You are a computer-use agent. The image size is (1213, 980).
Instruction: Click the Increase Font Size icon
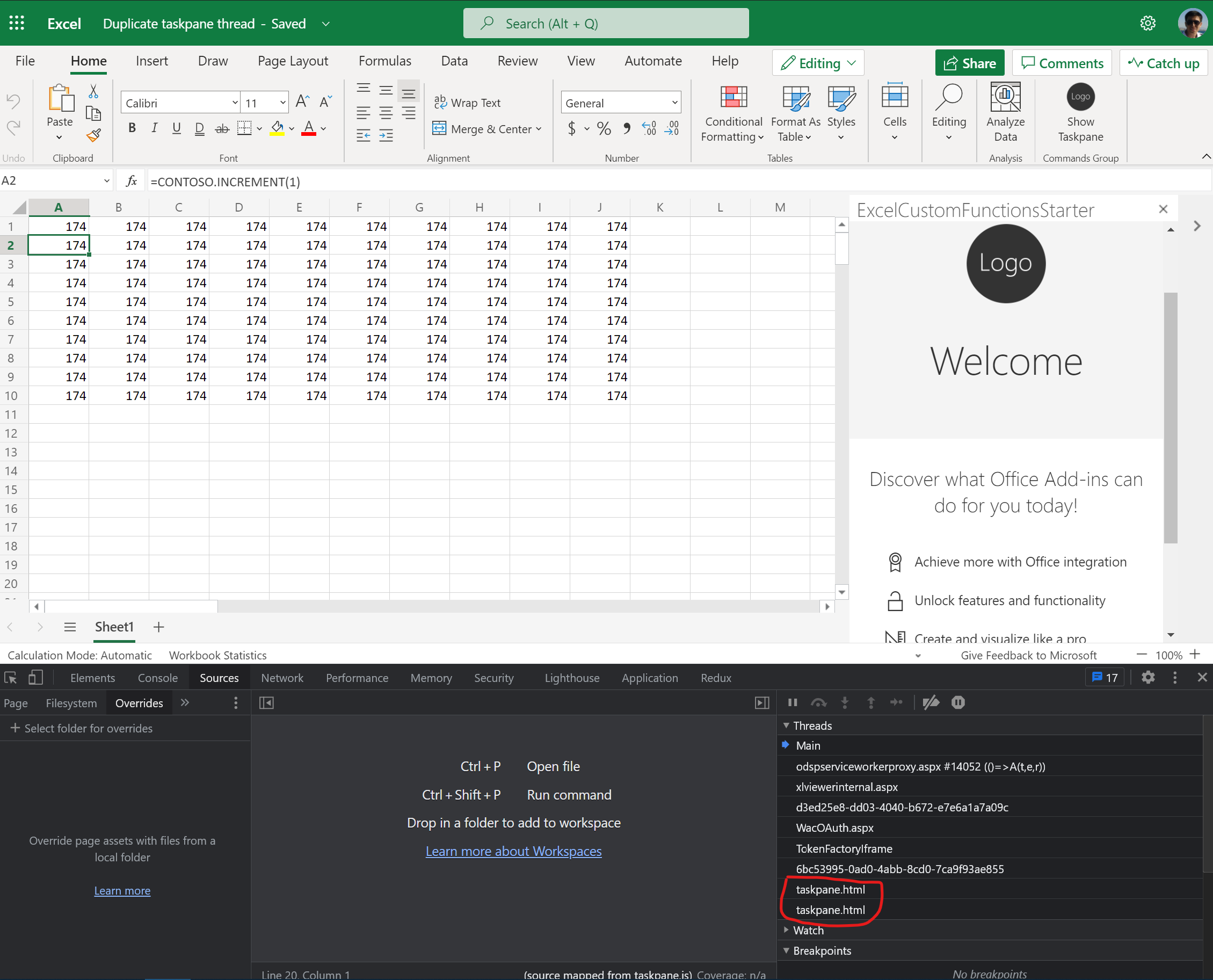tap(302, 101)
